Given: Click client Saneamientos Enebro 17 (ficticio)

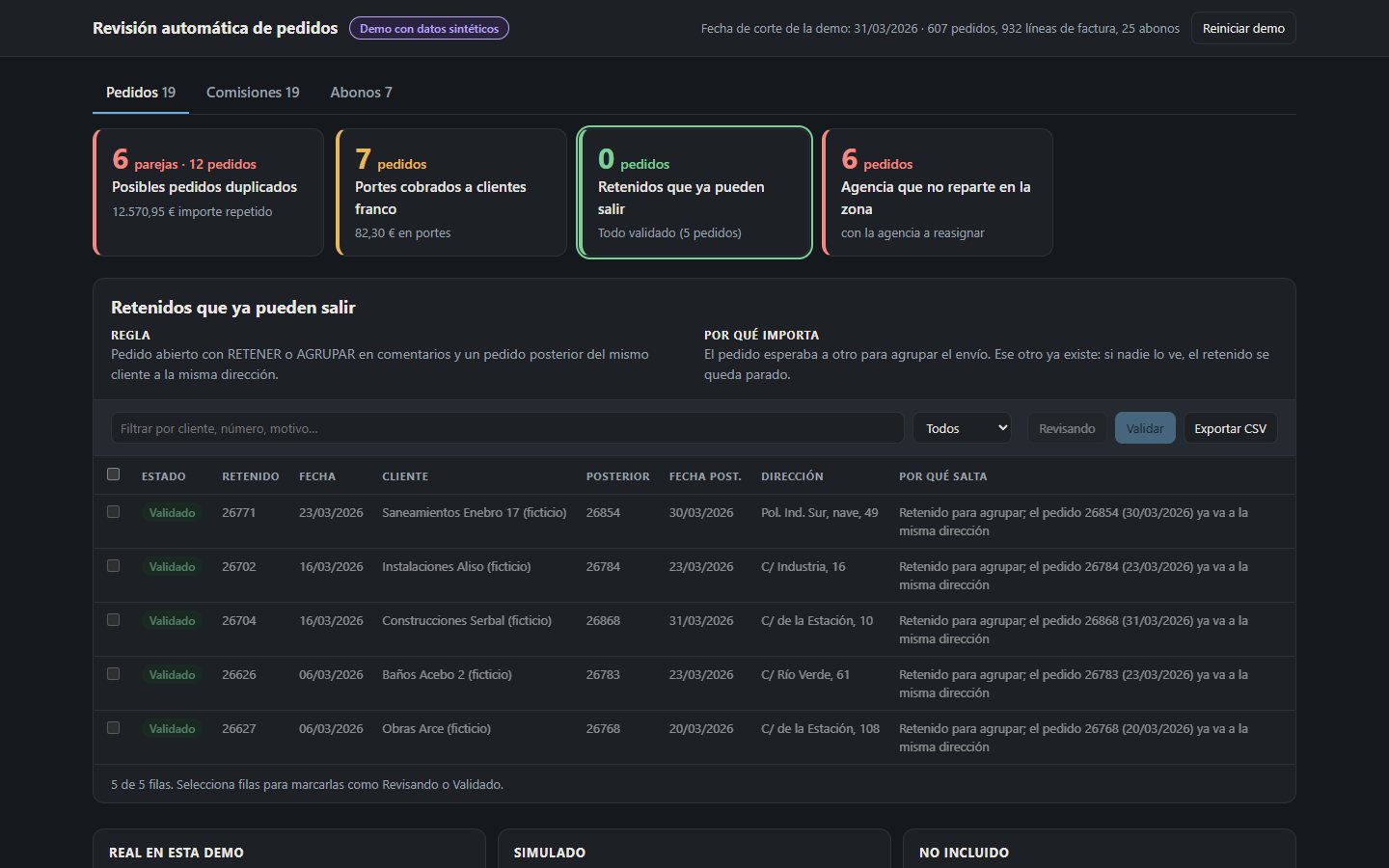Looking at the screenshot, I should 475,513.
